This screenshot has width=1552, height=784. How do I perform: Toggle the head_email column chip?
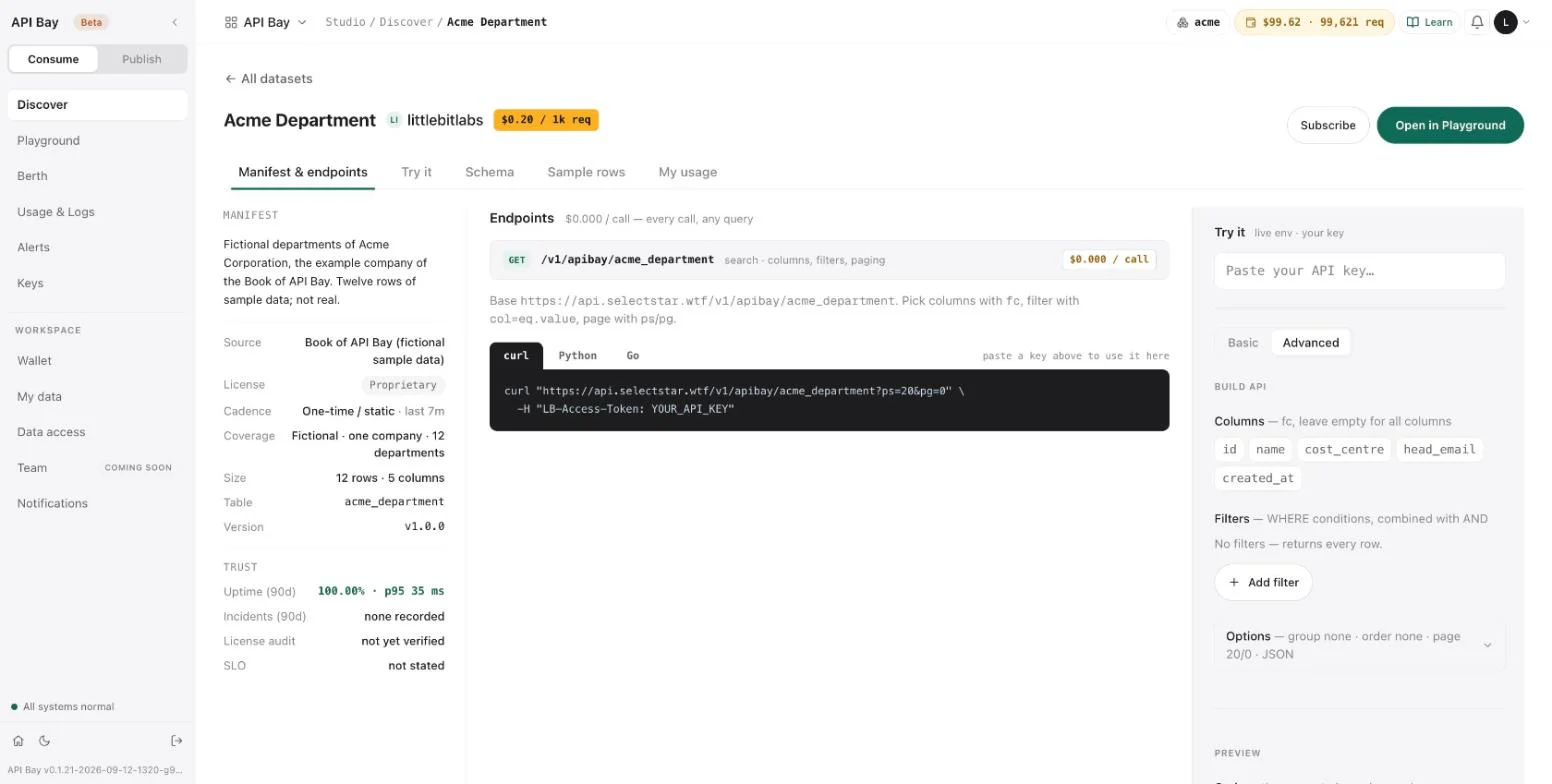pos(1439,449)
